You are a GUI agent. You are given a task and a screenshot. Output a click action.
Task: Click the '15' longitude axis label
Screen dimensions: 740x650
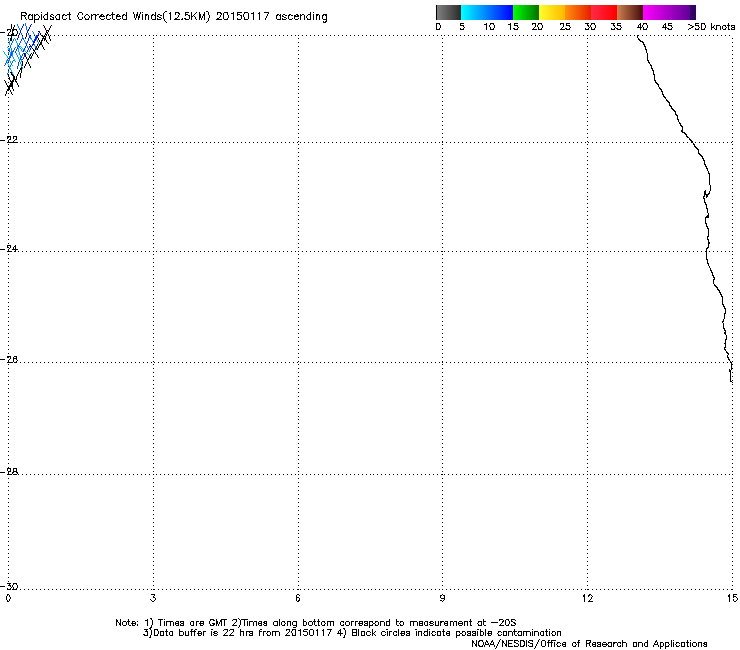(732, 599)
